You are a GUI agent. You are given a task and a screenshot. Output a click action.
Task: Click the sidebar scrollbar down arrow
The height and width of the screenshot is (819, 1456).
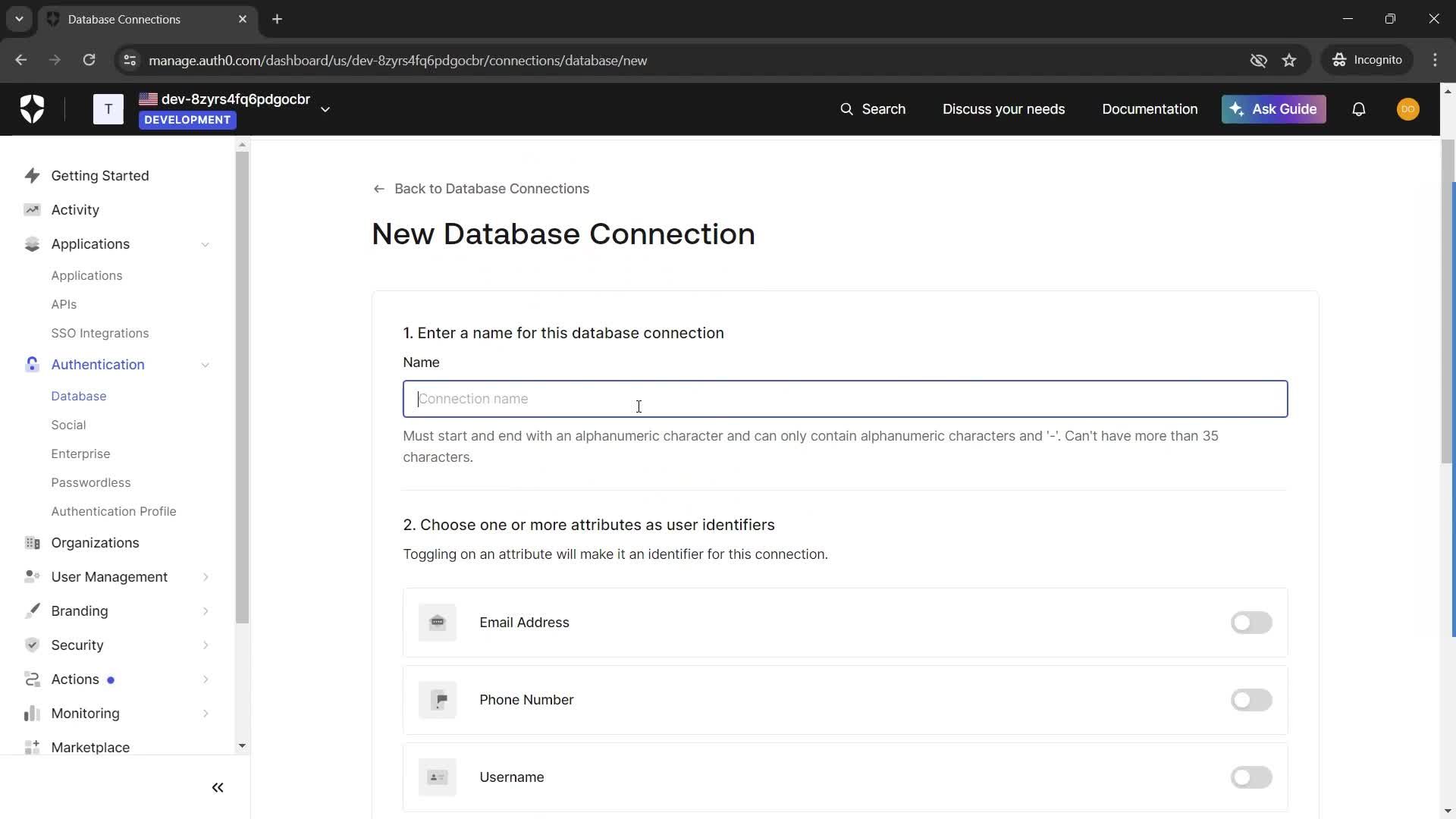242,746
